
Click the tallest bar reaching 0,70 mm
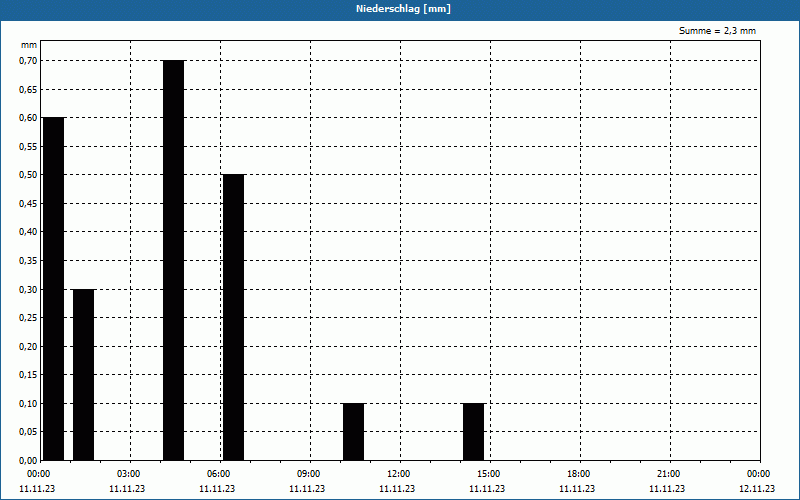click(173, 260)
